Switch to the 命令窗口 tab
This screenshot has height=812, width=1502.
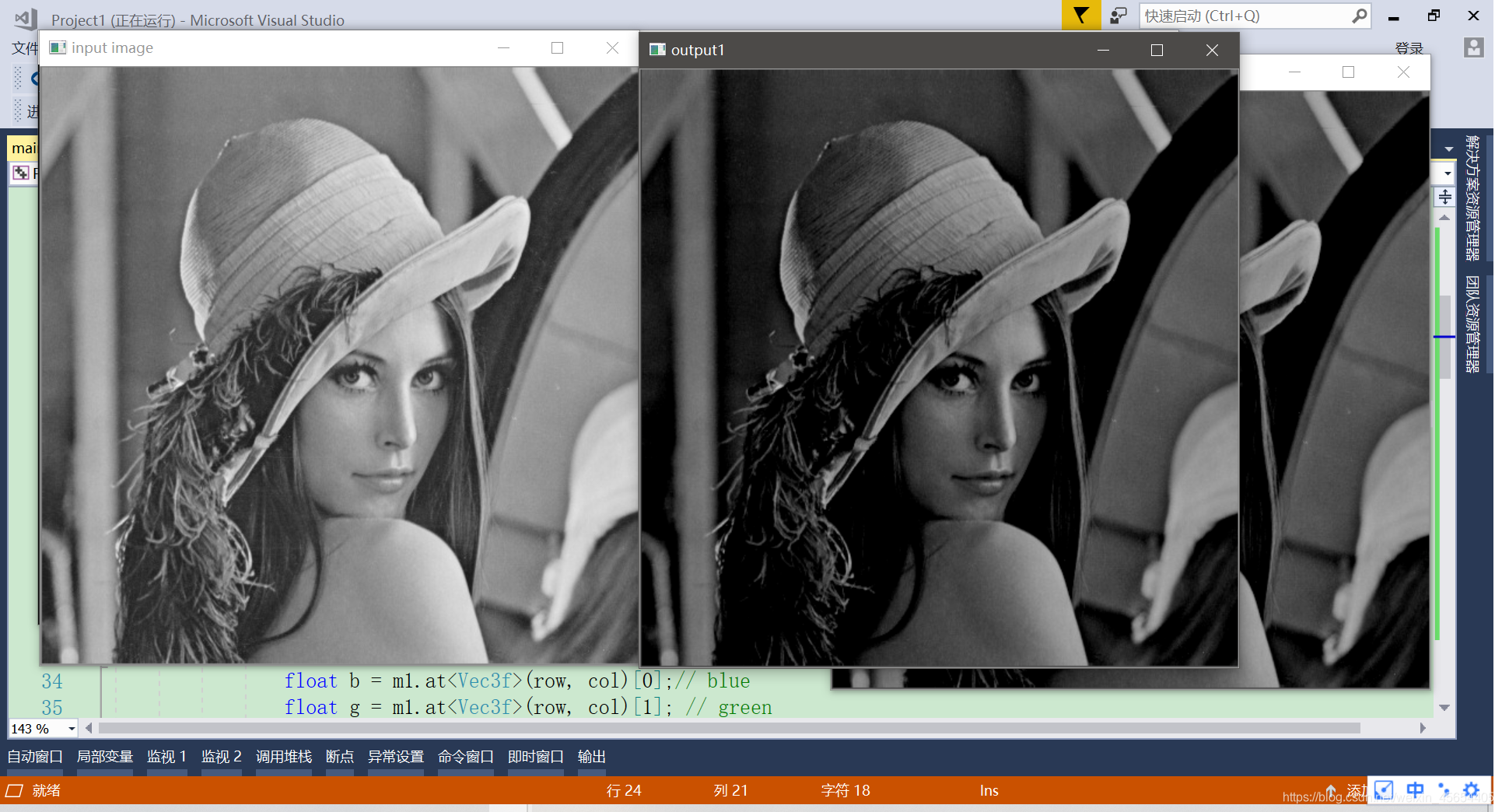click(466, 757)
